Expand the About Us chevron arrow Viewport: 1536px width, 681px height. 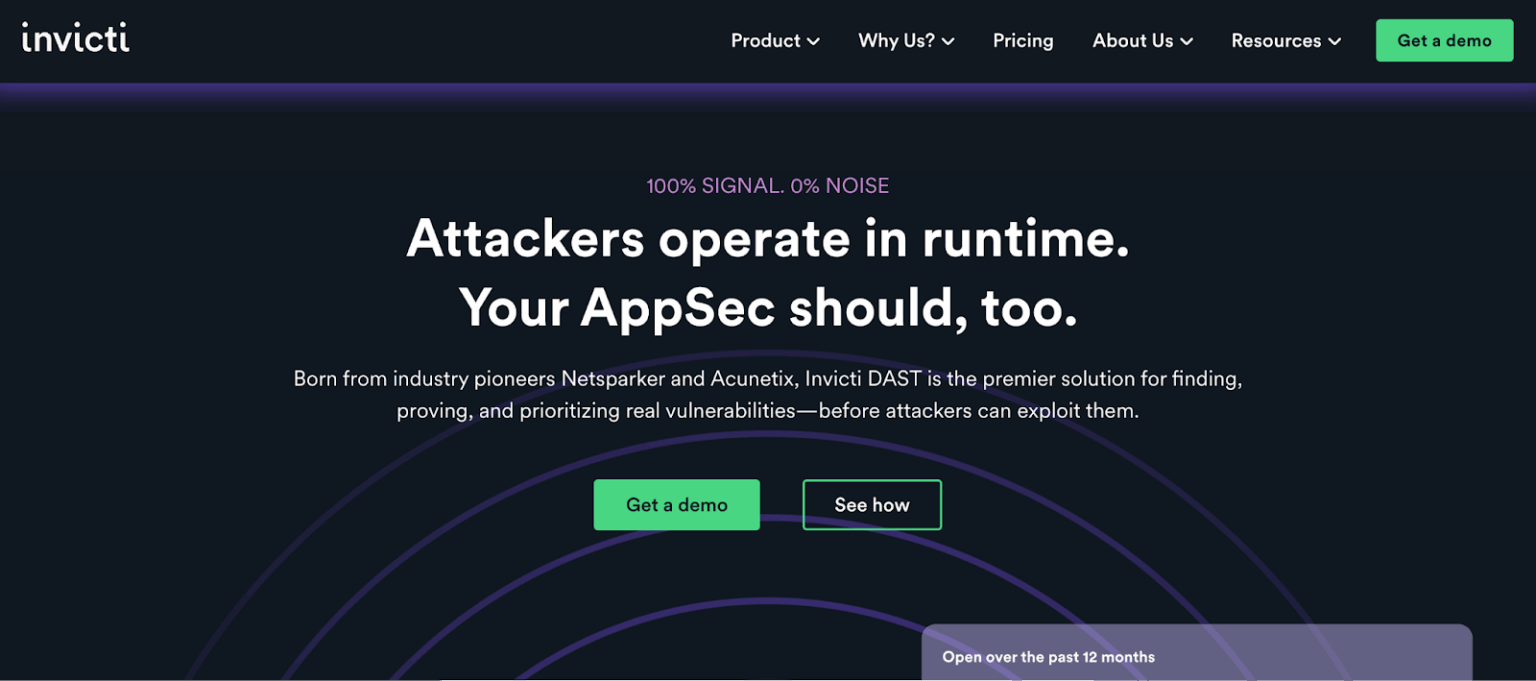point(1187,42)
